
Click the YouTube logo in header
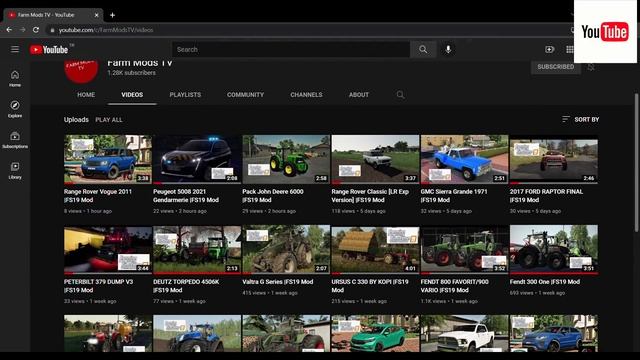[x=49, y=49]
